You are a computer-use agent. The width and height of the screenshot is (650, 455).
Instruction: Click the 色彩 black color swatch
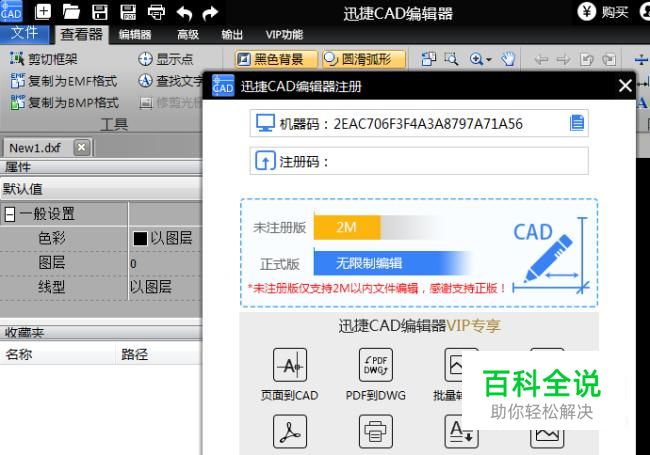[x=140, y=239]
